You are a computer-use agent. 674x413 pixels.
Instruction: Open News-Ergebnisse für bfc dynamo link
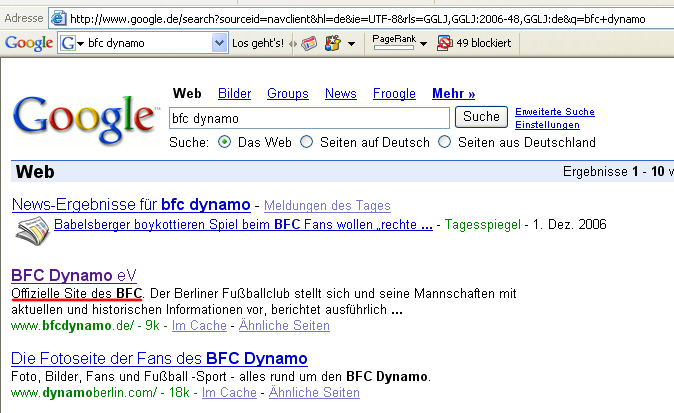pyautogui.click(x=131, y=205)
